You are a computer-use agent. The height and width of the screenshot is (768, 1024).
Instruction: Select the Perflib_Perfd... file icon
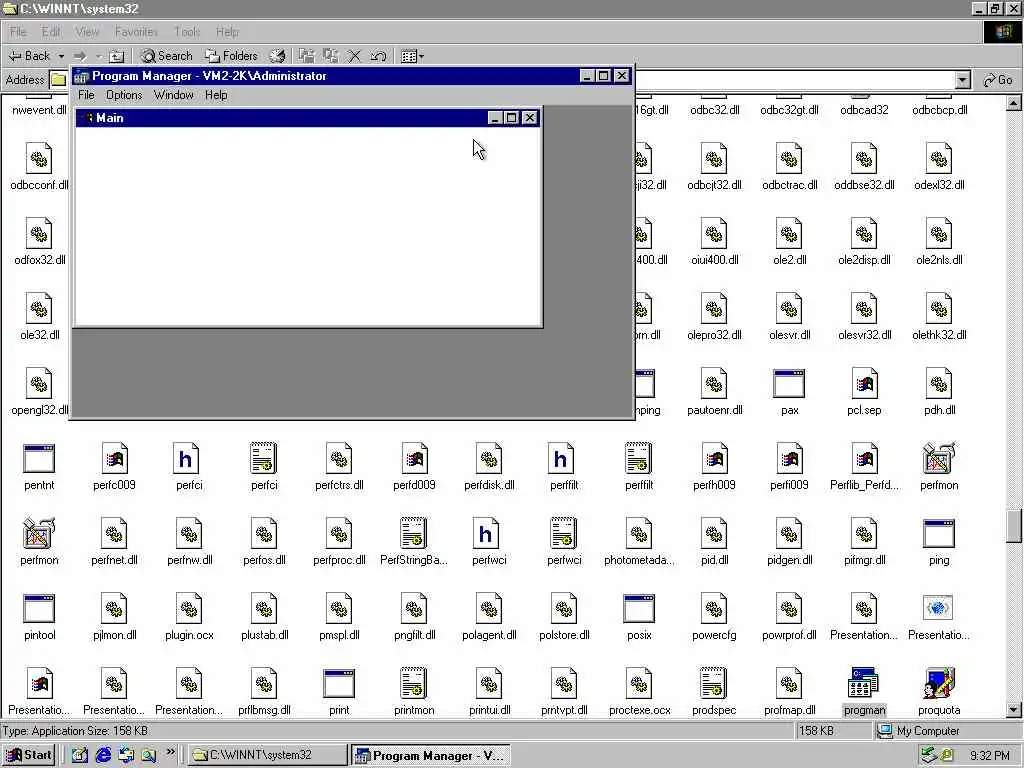864,458
